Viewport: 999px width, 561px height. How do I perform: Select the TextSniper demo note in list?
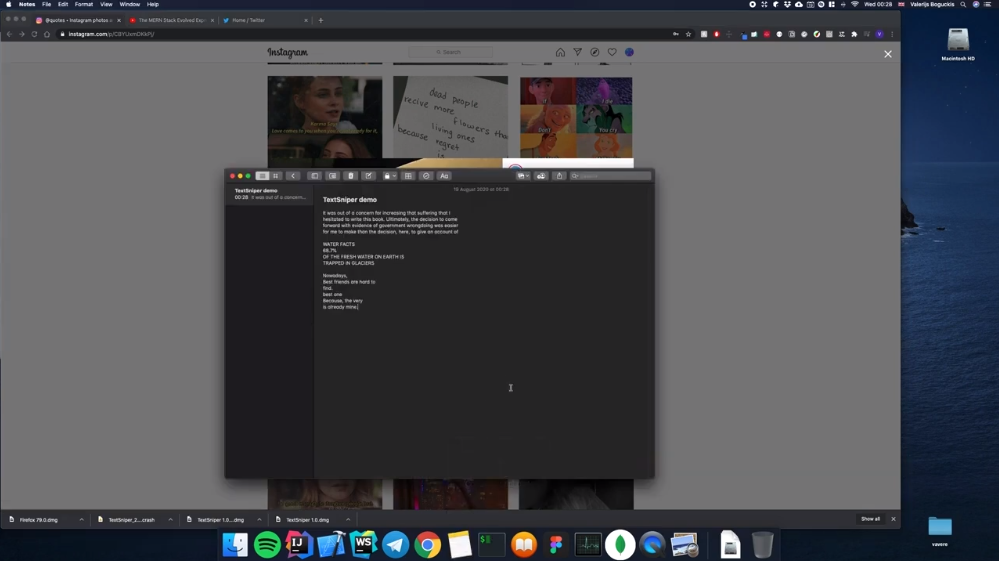(x=270, y=194)
